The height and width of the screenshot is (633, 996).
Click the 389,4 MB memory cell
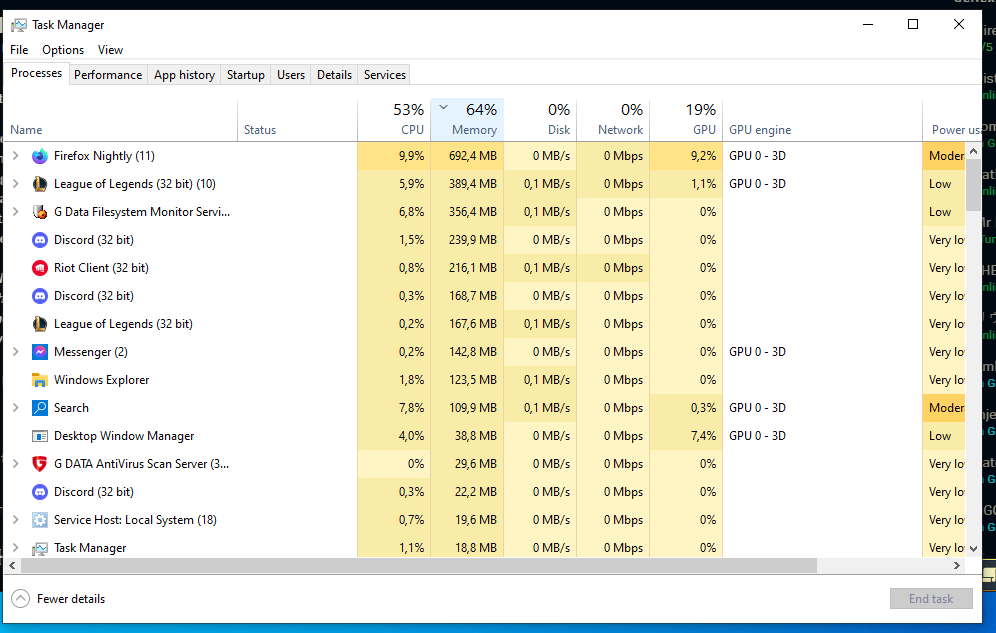click(467, 183)
